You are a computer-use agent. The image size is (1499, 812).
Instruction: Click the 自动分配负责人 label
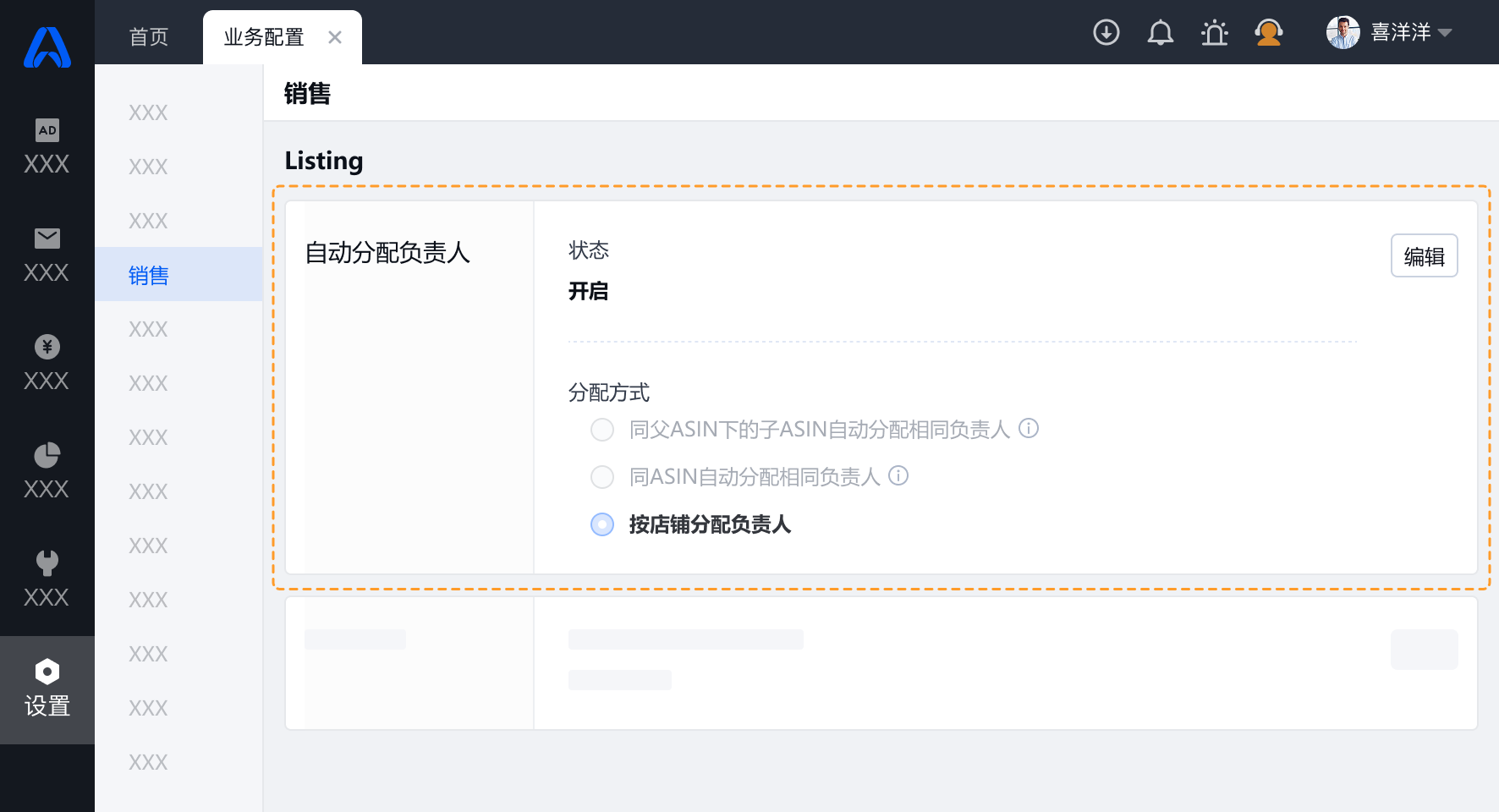click(387, 252)
